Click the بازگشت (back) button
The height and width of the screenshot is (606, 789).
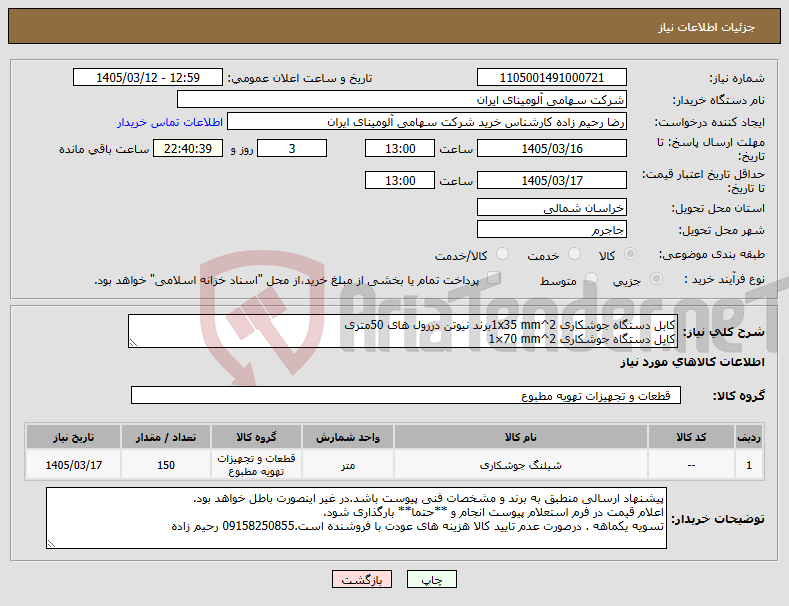[x=361, y=579]
